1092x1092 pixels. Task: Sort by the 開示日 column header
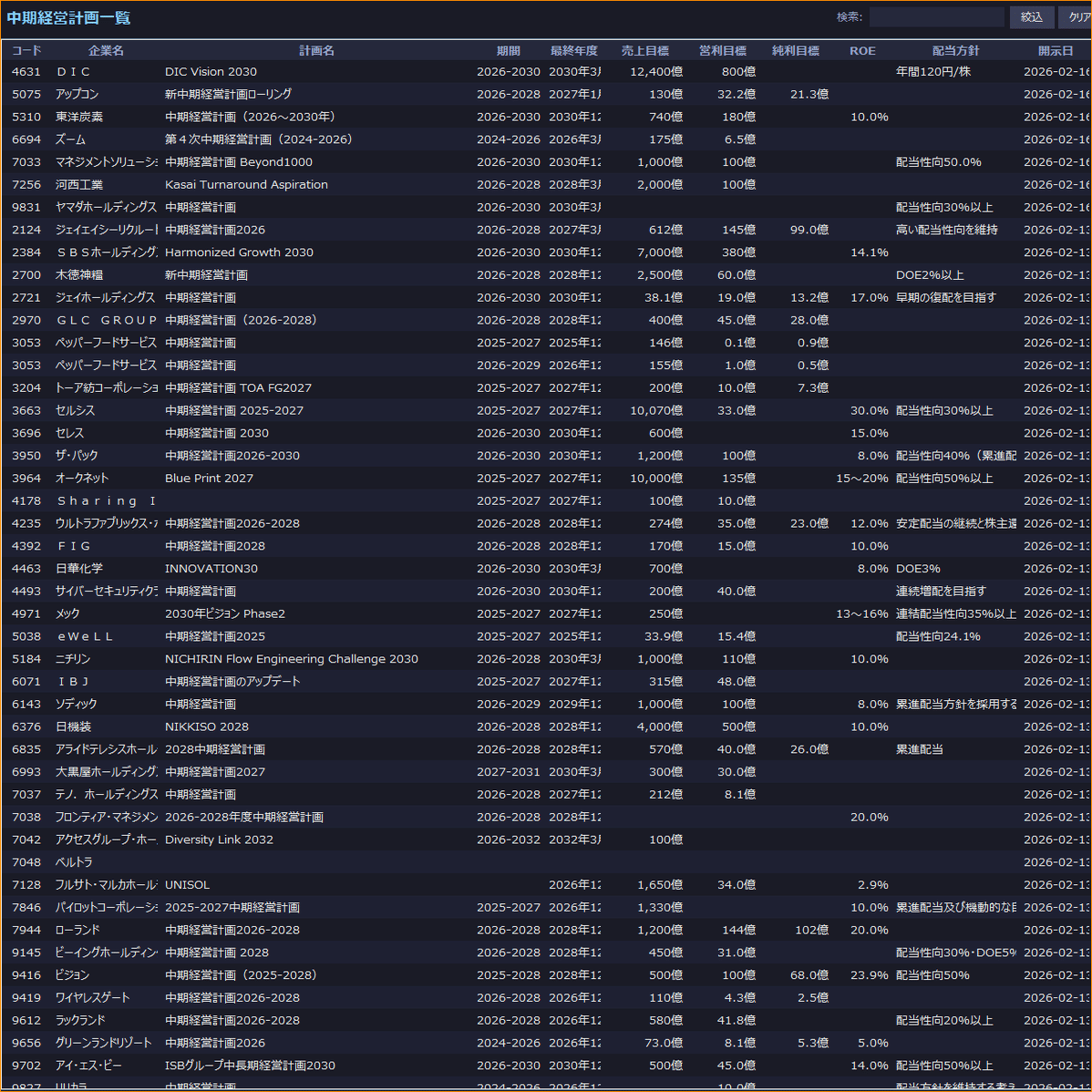(1056, 50)
